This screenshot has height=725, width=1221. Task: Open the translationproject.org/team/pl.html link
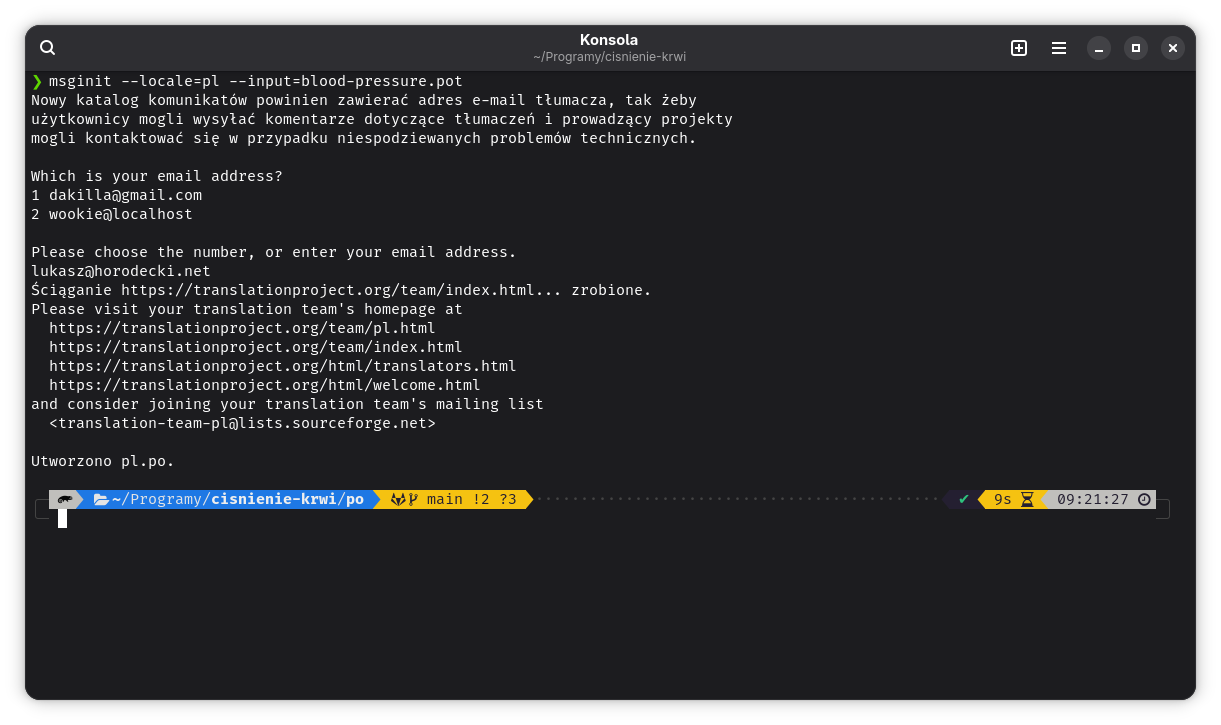pos(242,328)
